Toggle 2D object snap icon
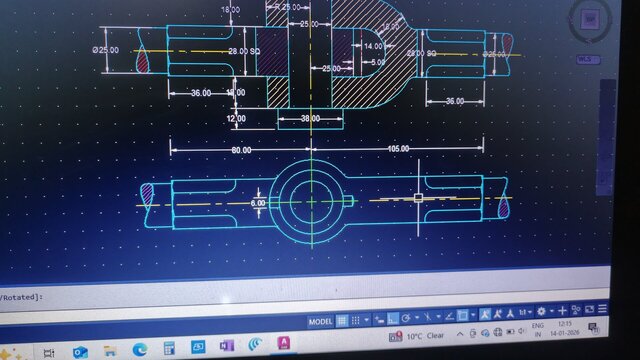The width and height of the screenshot is (640, 360). point(462,315)
